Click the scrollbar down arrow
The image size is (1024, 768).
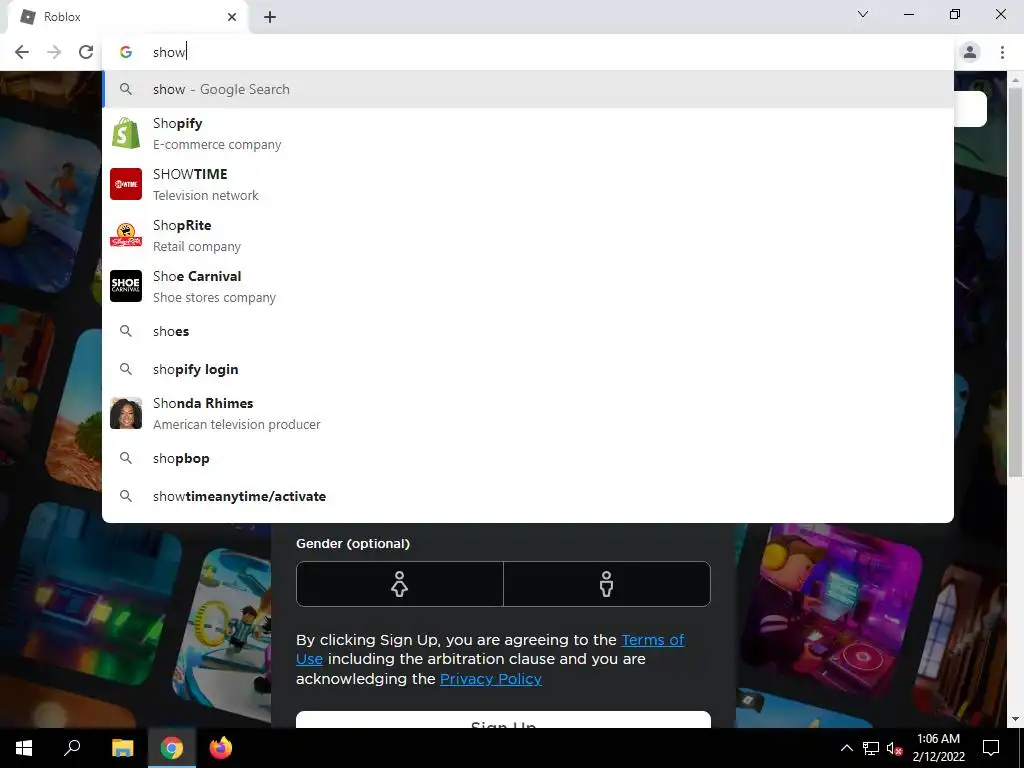(1015, 719)
